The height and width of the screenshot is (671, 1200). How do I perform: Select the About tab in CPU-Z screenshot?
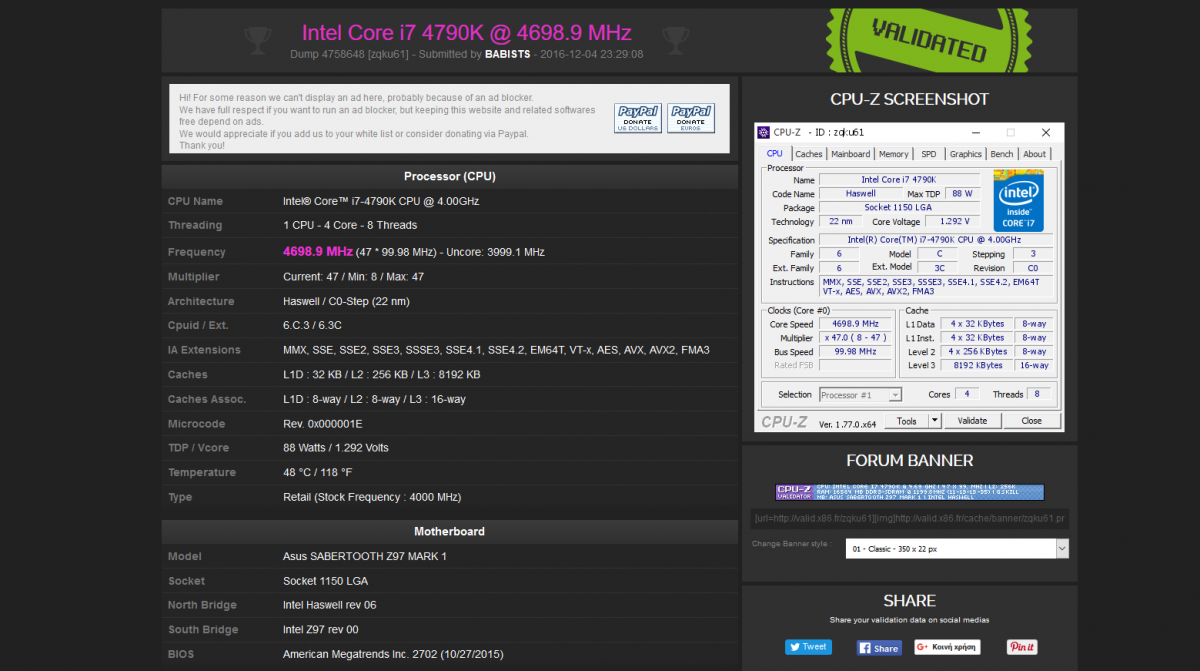coord(1035,154)
